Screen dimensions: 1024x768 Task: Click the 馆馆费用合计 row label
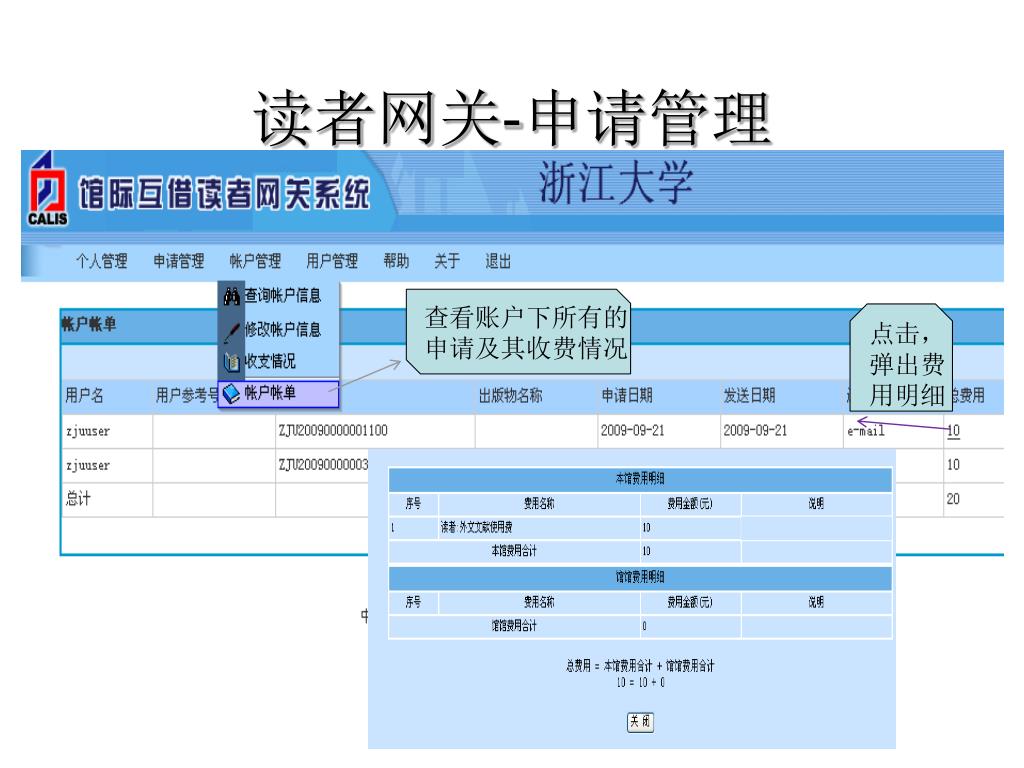[x=514, y=626]
